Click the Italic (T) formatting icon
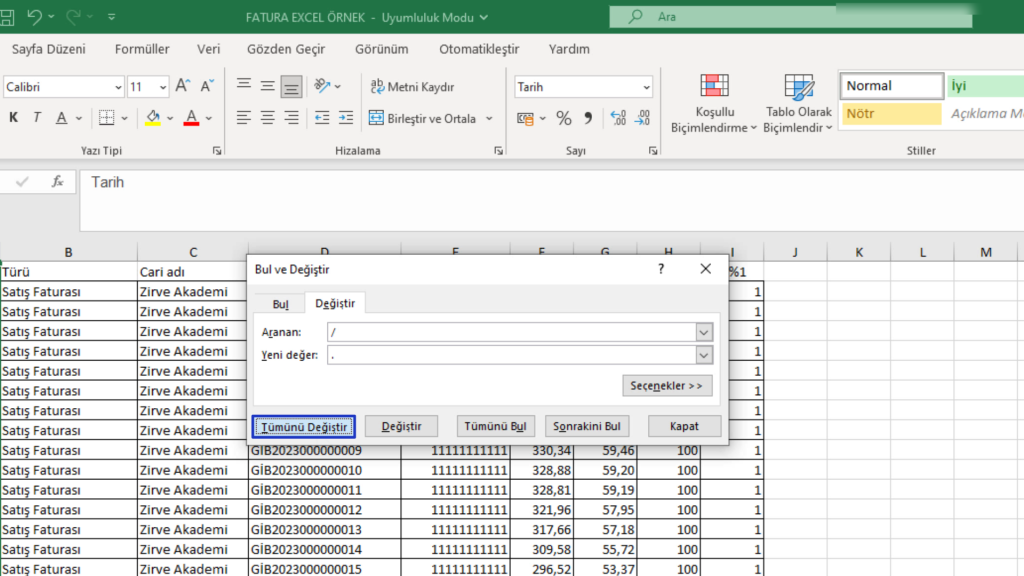Viewport: 1024px width, 576px height. click(x=38, y=118)
